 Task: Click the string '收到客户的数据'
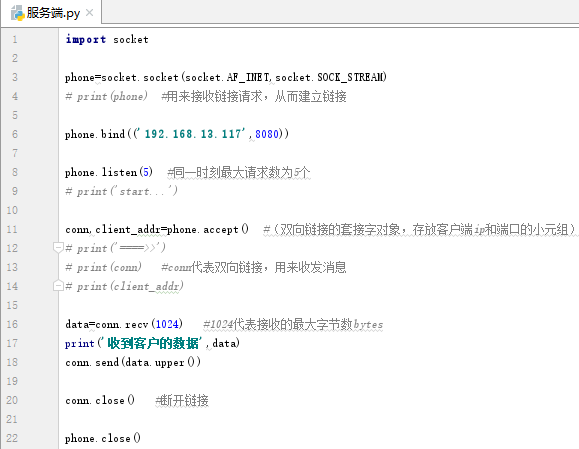[x=153, y=343]
